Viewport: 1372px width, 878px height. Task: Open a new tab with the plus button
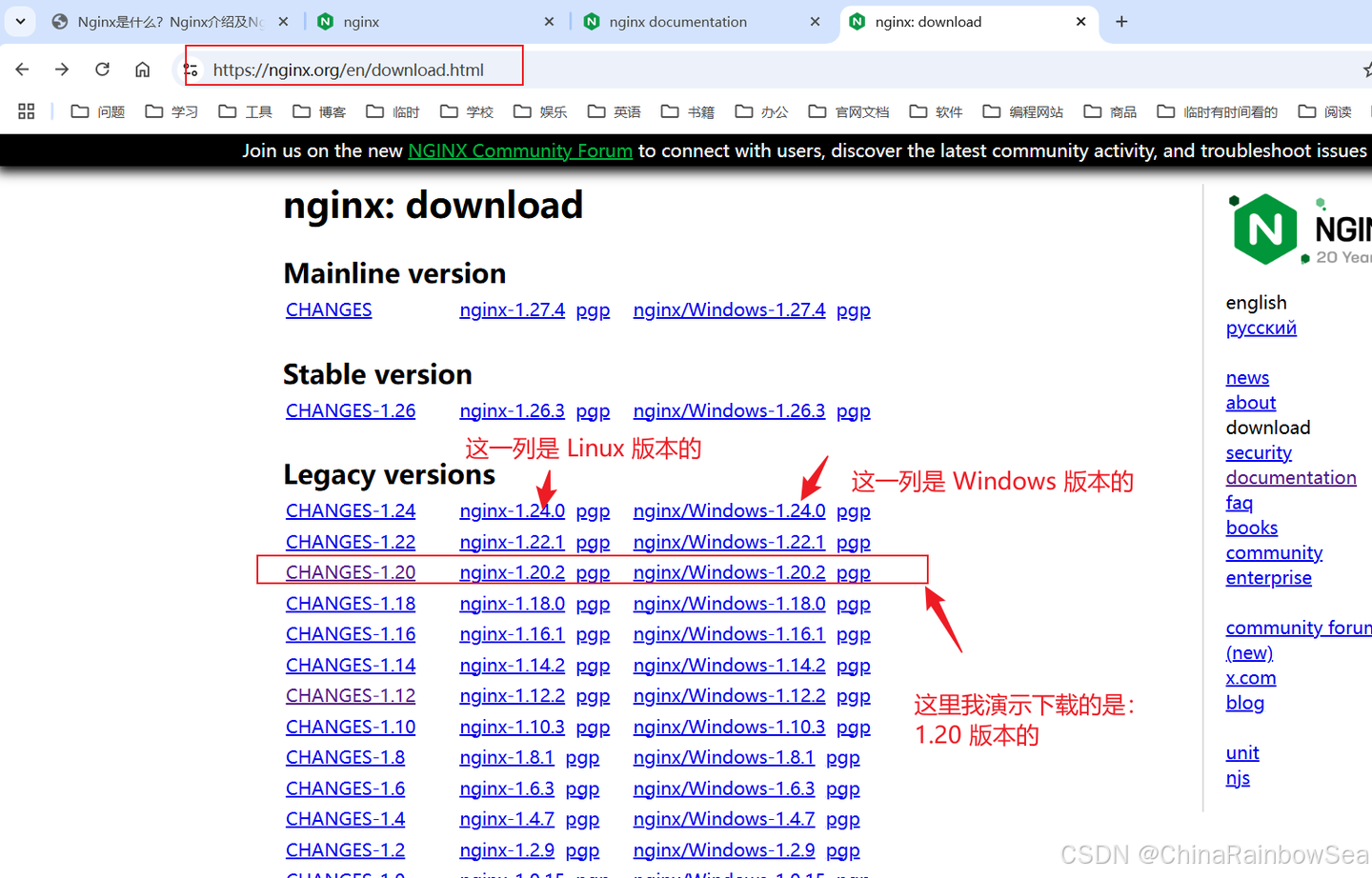[1122, 21]
